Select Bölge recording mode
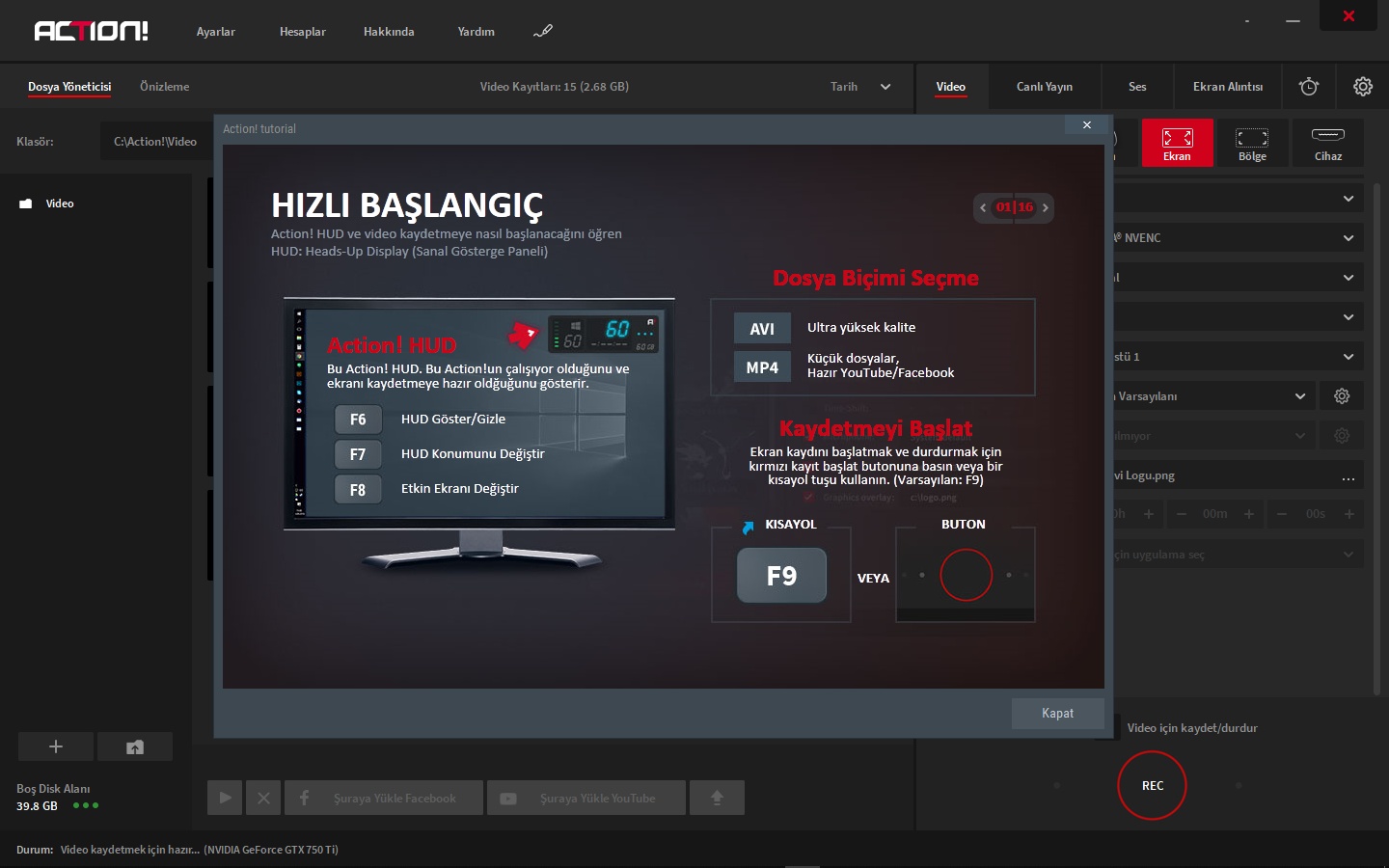This screenshot has height=868, width=1389. (x=1252, y=143)
